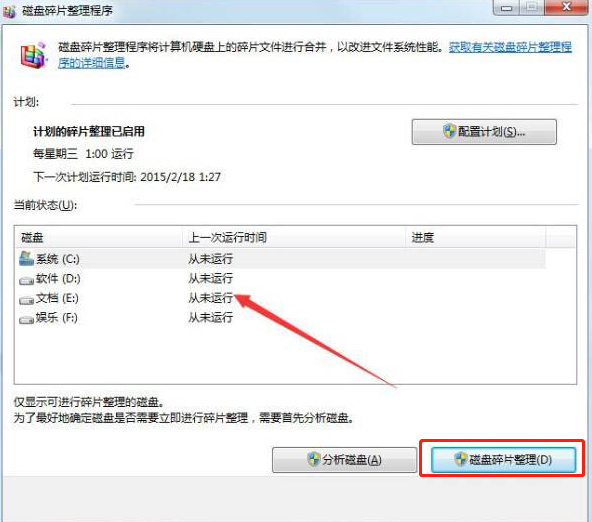Select the 文档 (E:) row's 从未运行 status

click(x=210, y=298)
